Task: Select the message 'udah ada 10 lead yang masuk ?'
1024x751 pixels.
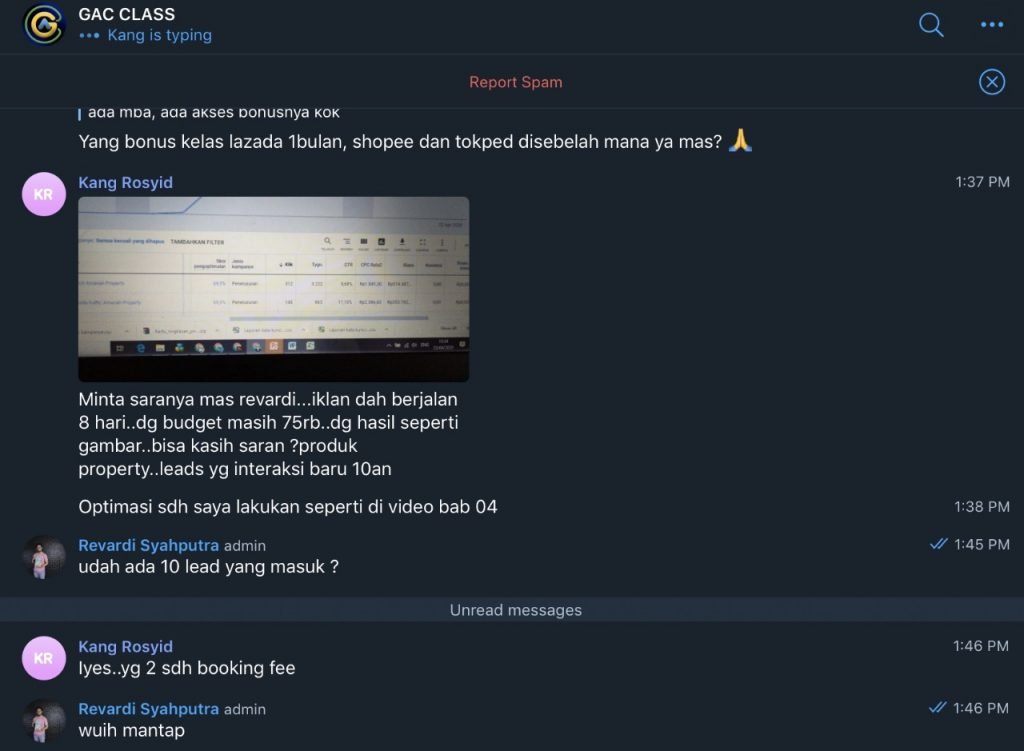Action: (208, 567)
